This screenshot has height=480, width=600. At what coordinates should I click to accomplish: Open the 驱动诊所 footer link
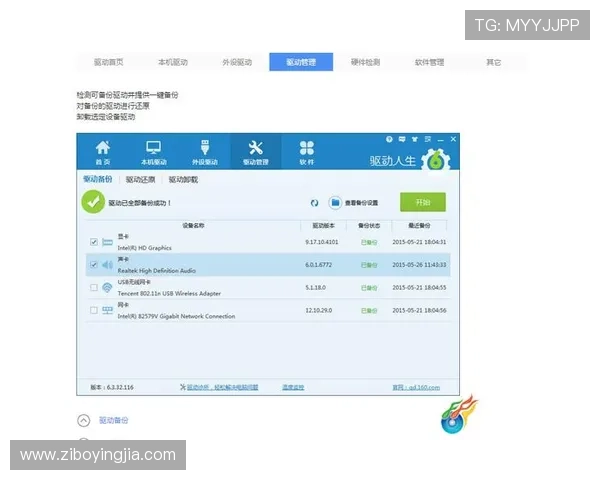coord(223,387)
